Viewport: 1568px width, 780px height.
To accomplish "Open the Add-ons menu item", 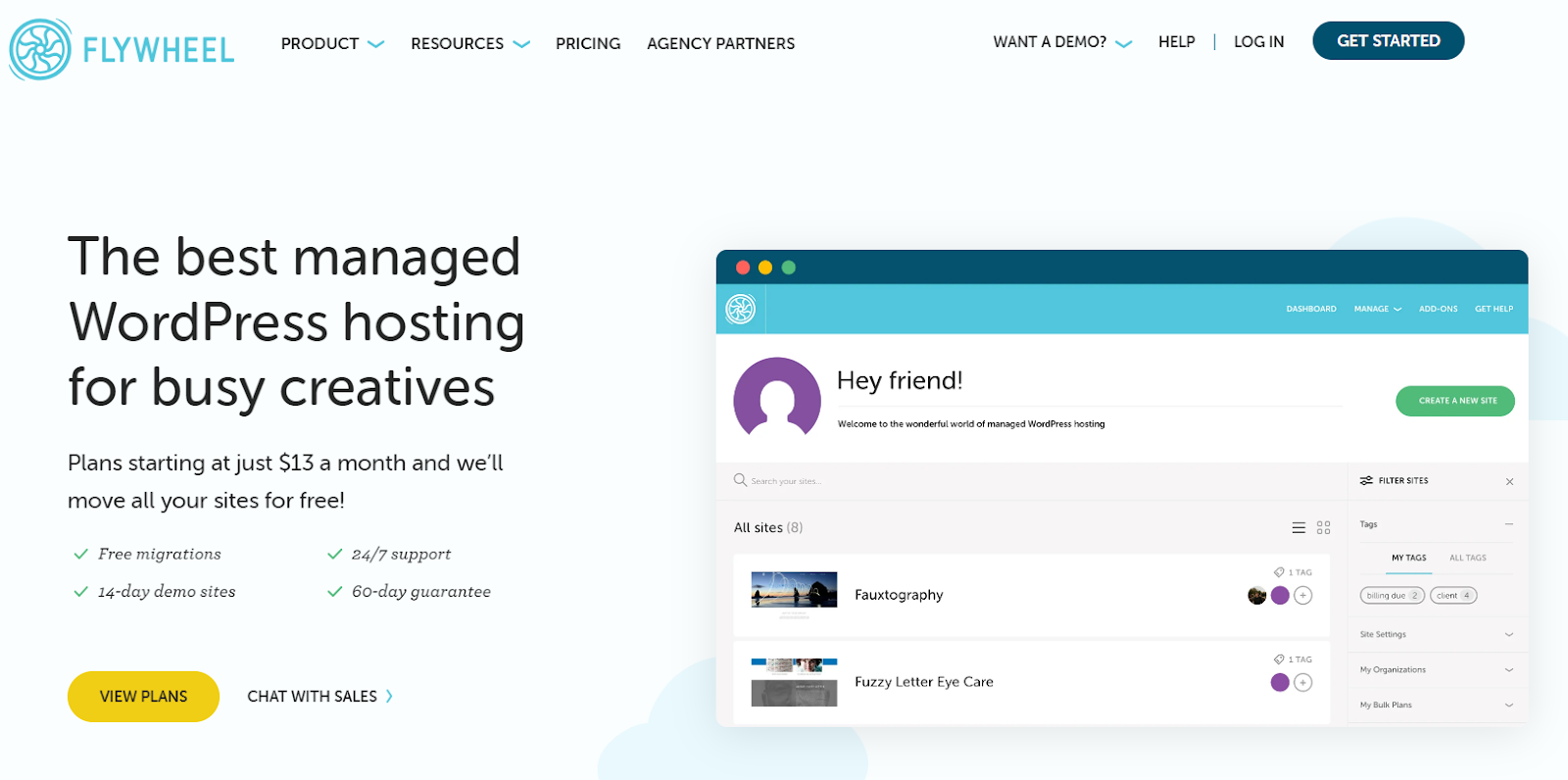I will 1438,309.
